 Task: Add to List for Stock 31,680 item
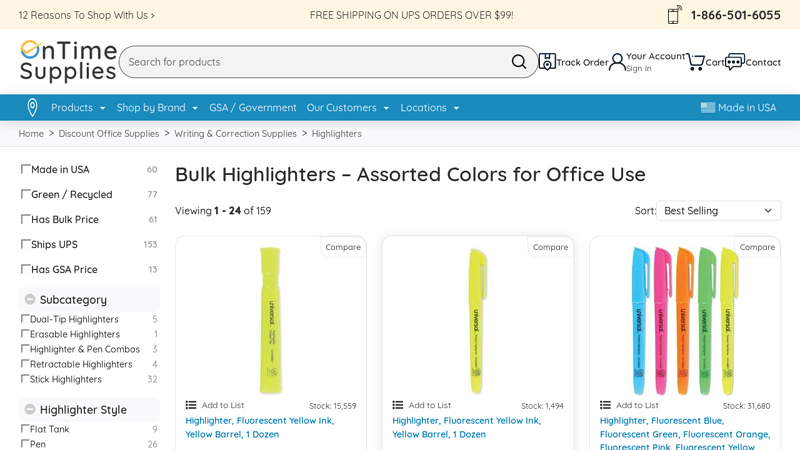(x=637, y=405)
